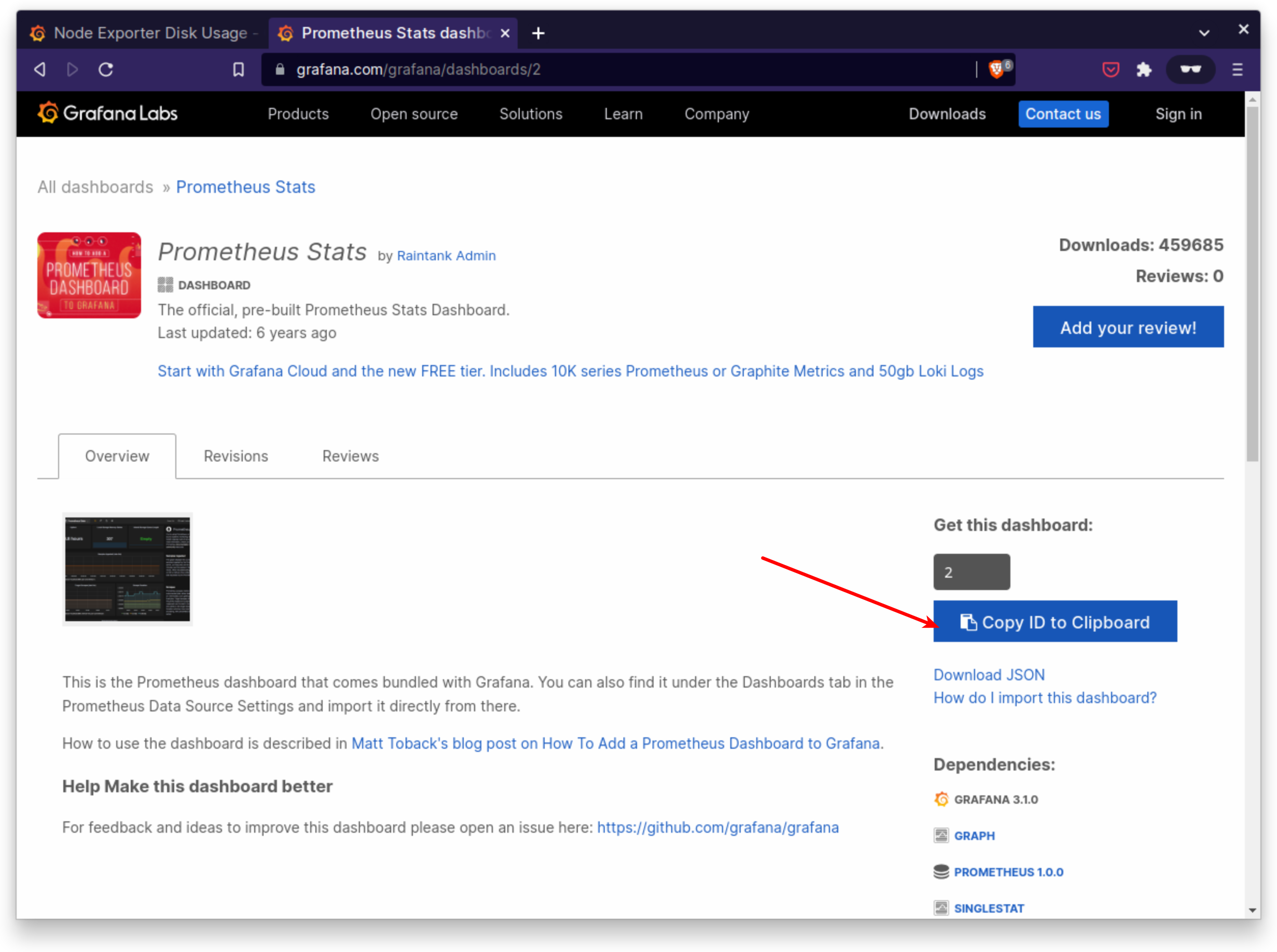
Task: Open a new tab with plus button
Action: [x=538, y=33]
